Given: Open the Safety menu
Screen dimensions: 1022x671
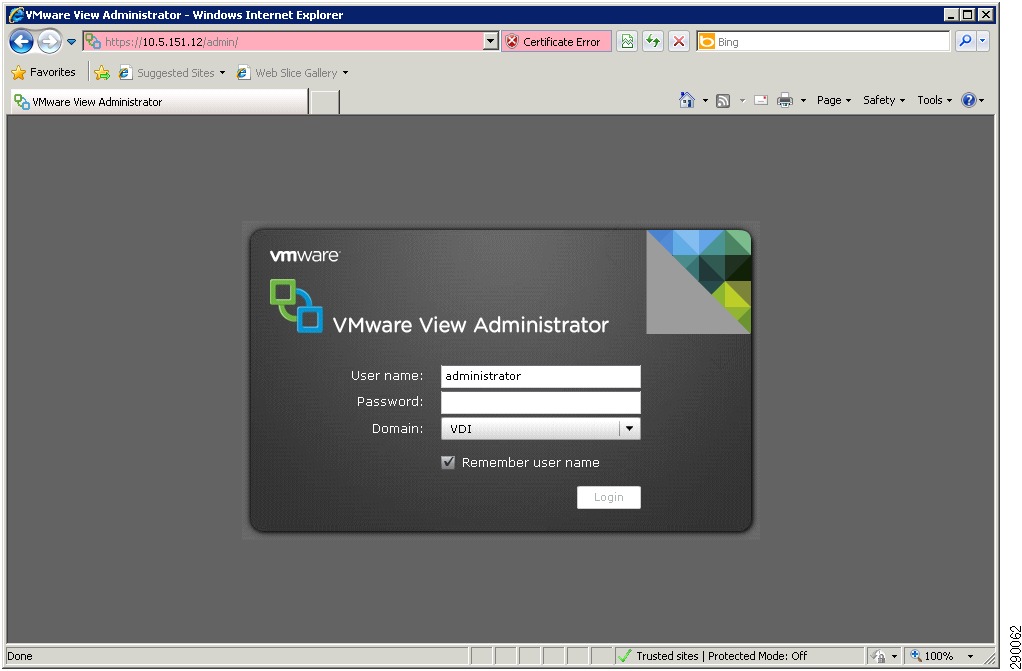Looking at the screenshot, I should pyautogui.click(x=884, y=100).
